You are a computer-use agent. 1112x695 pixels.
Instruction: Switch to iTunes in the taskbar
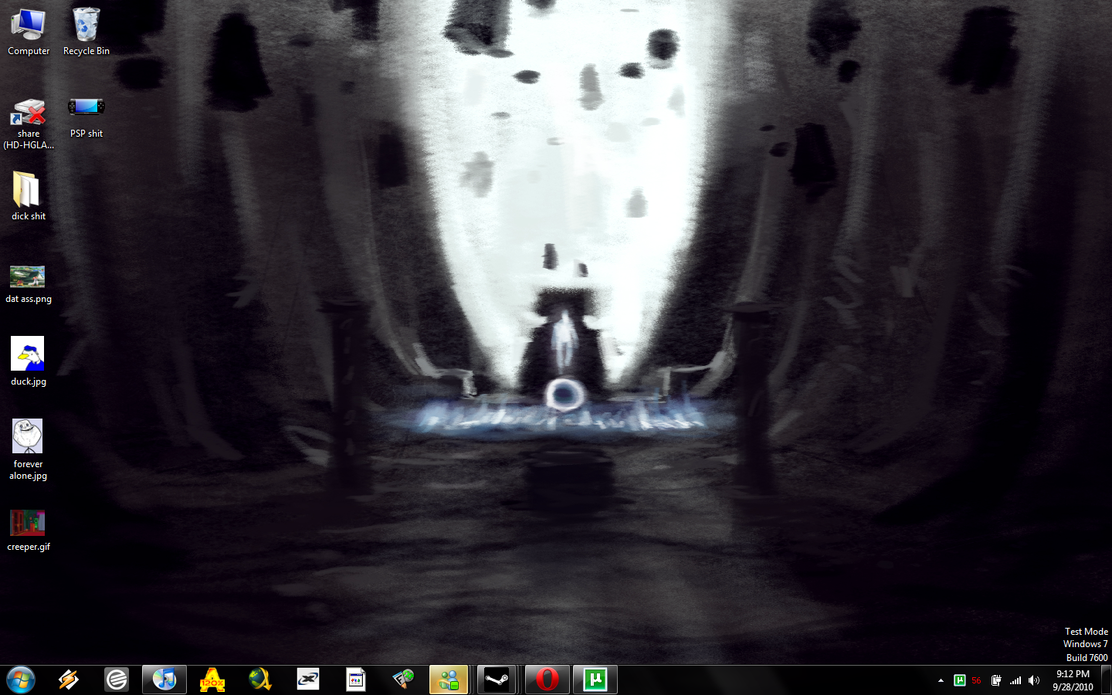point(165,680)
